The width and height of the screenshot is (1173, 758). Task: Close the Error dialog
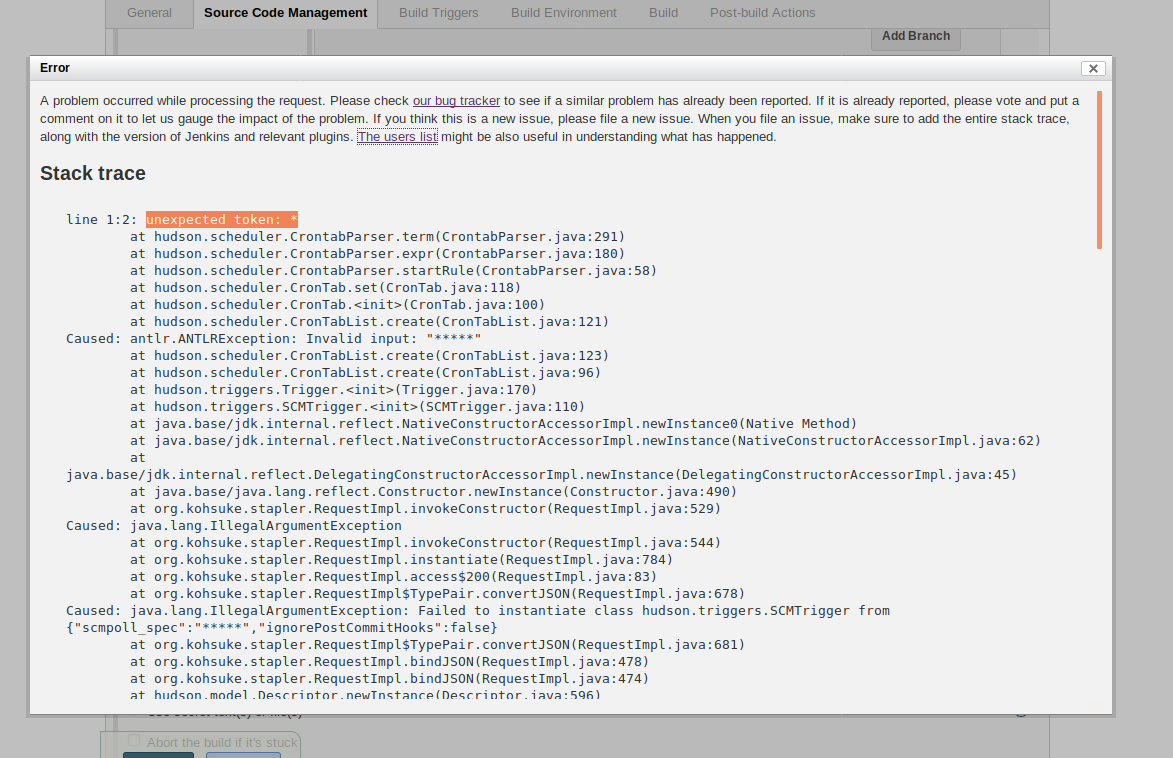pos(1092,68)
